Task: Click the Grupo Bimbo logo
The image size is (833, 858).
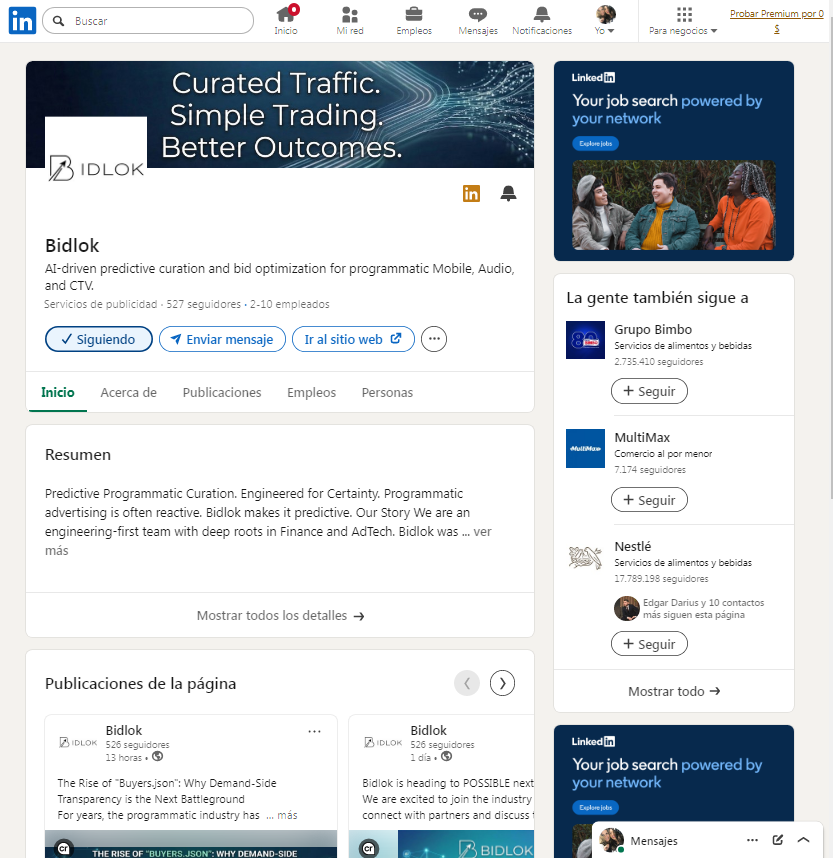Action: click(585, 340)
